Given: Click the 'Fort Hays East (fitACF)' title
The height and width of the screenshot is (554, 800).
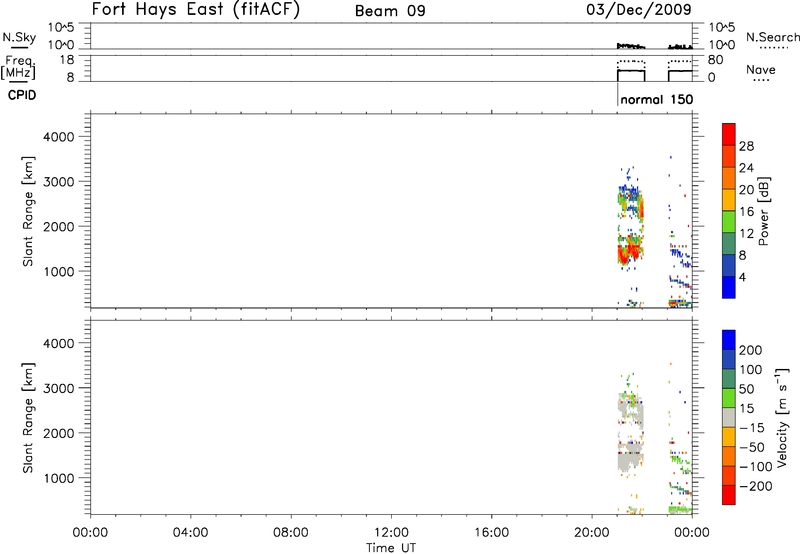Looking at the screenshot, I should pos(195,9).
